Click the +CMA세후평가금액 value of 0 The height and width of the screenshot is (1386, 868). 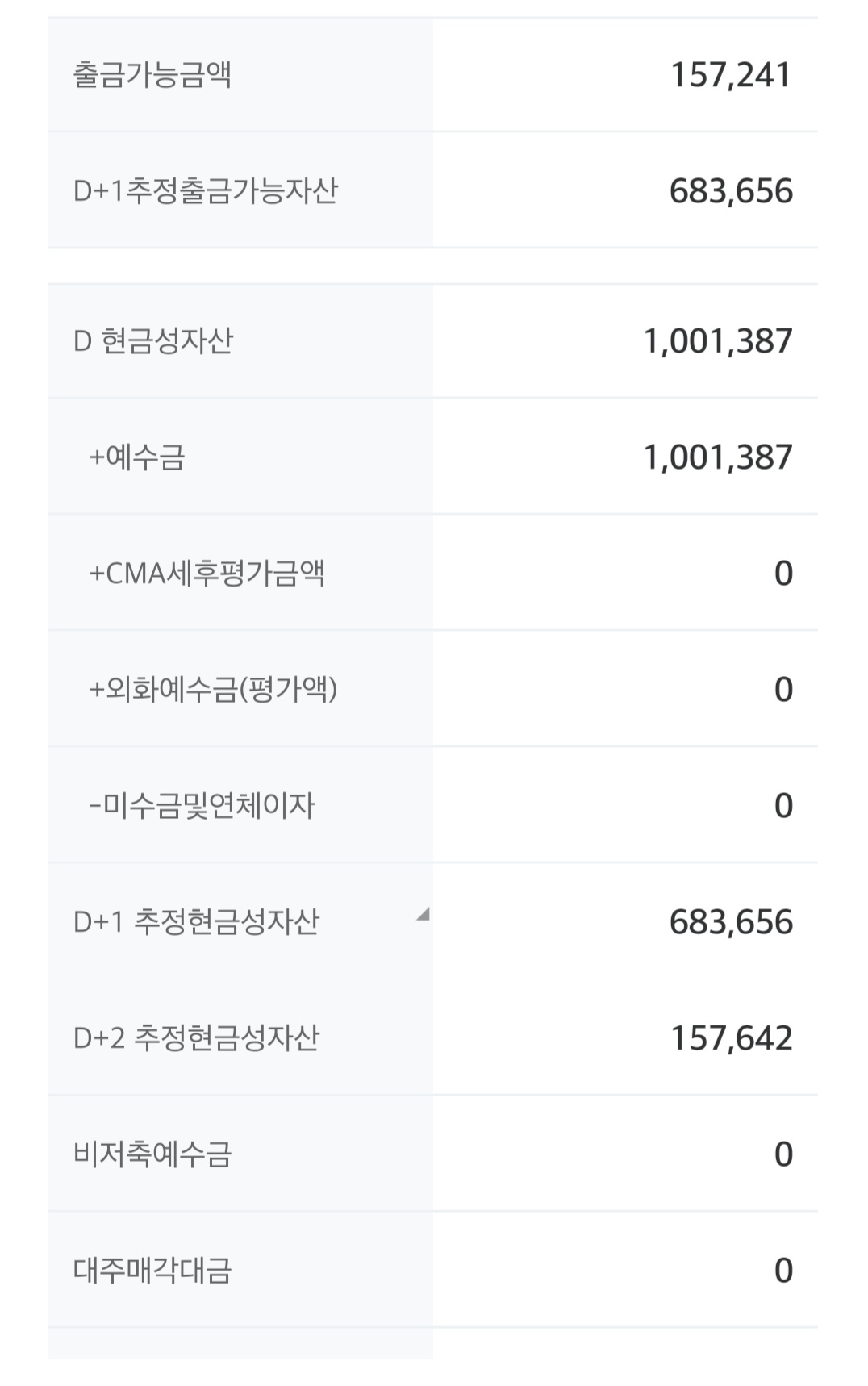pyautogui.click(x=783, y=574)
